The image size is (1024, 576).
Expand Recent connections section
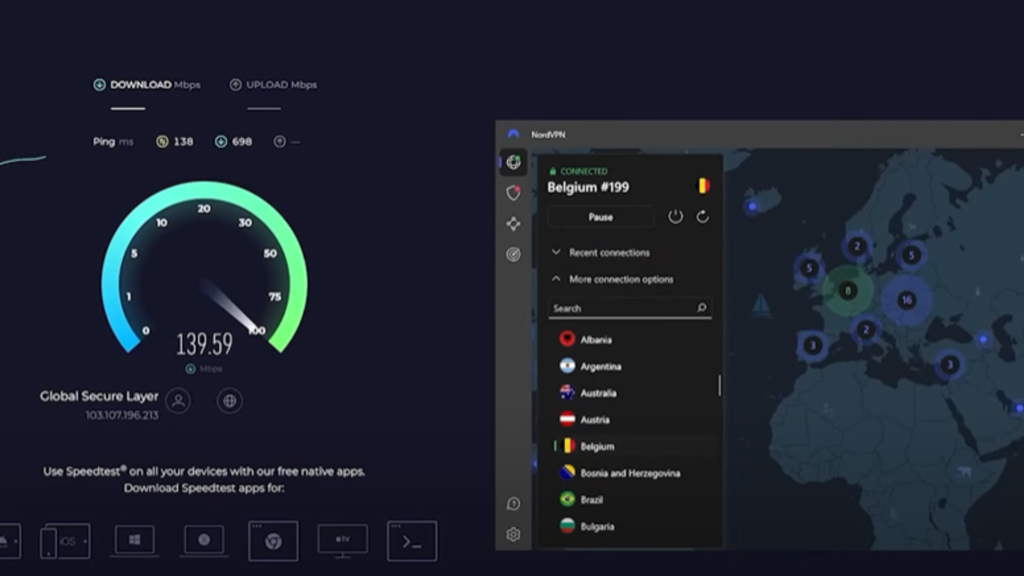pyautogui.click(x=601, y=253)
